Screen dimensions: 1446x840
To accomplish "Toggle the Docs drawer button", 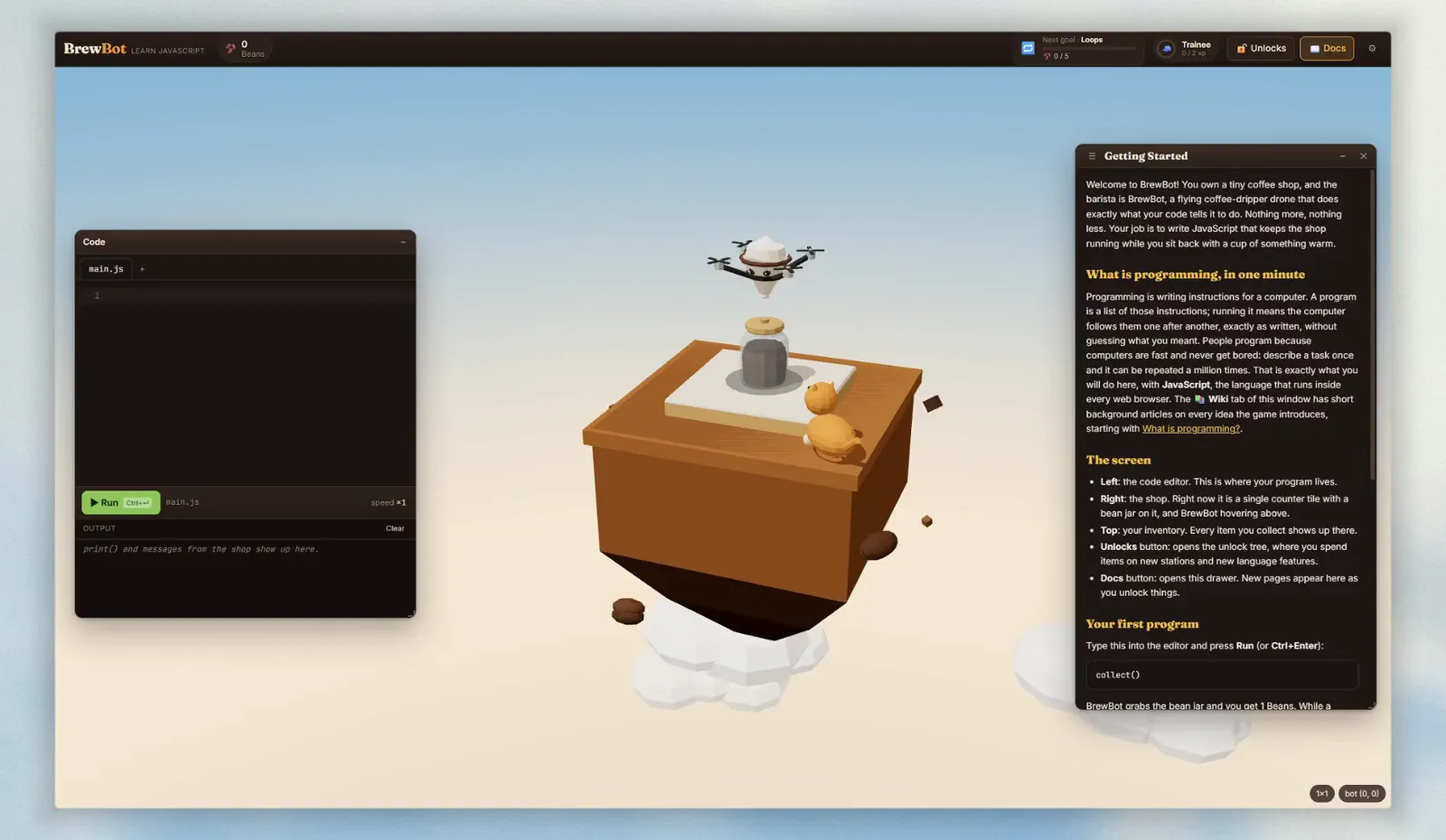I will pyautogui.click(x=1327, y=49).
